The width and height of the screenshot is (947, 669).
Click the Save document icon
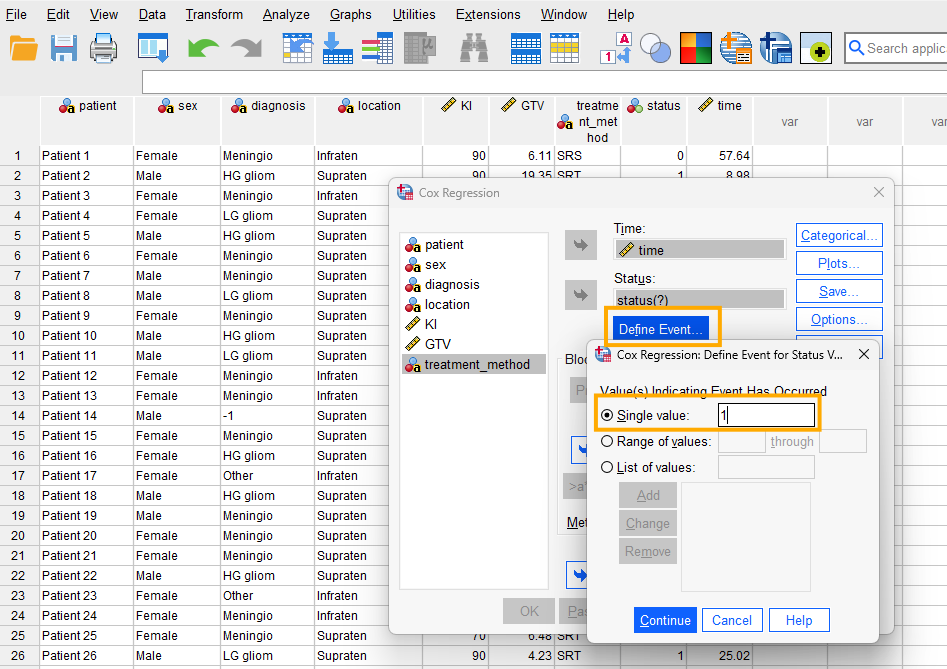click(x=63, y=47)
